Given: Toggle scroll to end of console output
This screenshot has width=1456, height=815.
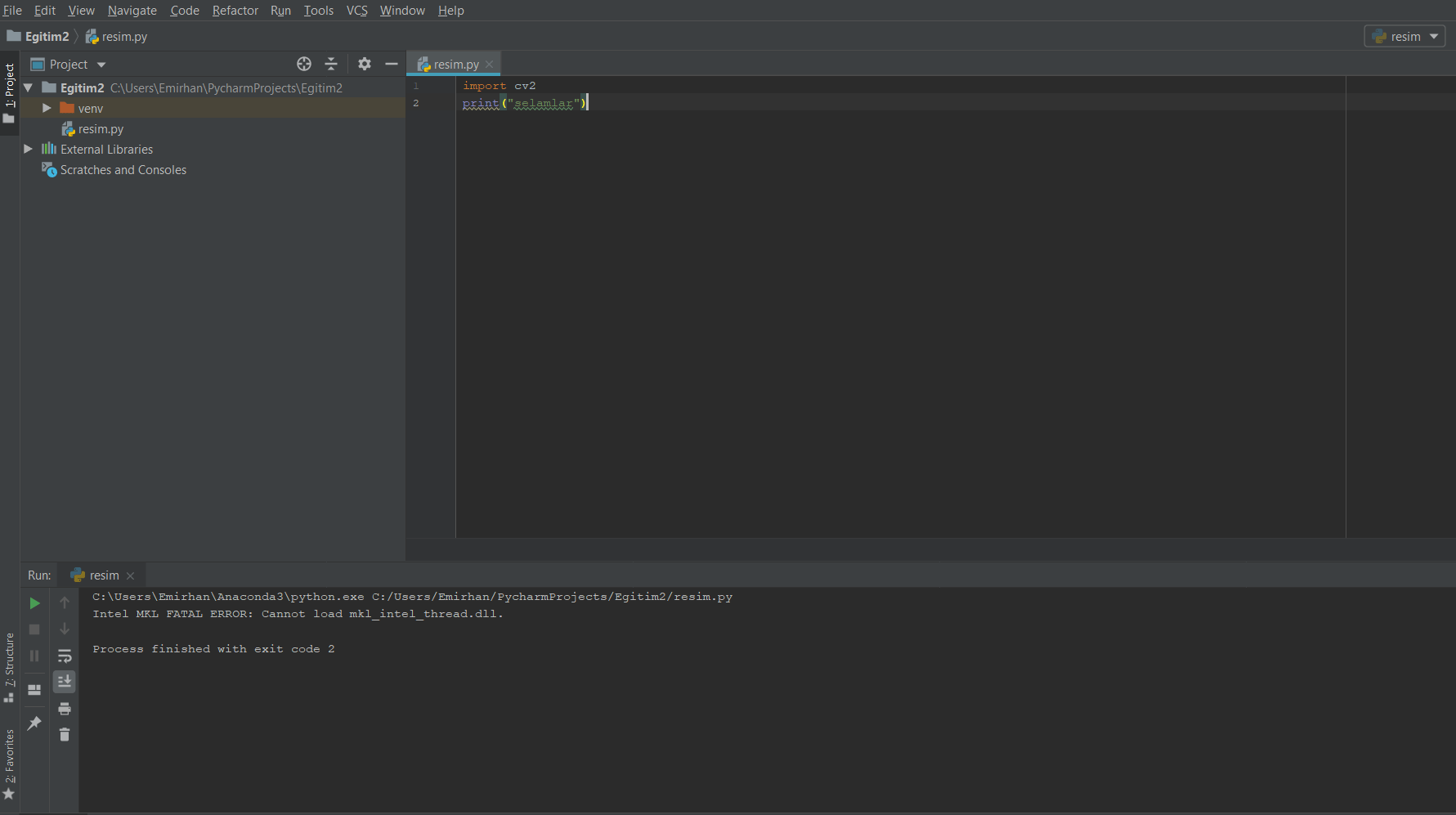Looking at the screenshot, I should (65, 681).
